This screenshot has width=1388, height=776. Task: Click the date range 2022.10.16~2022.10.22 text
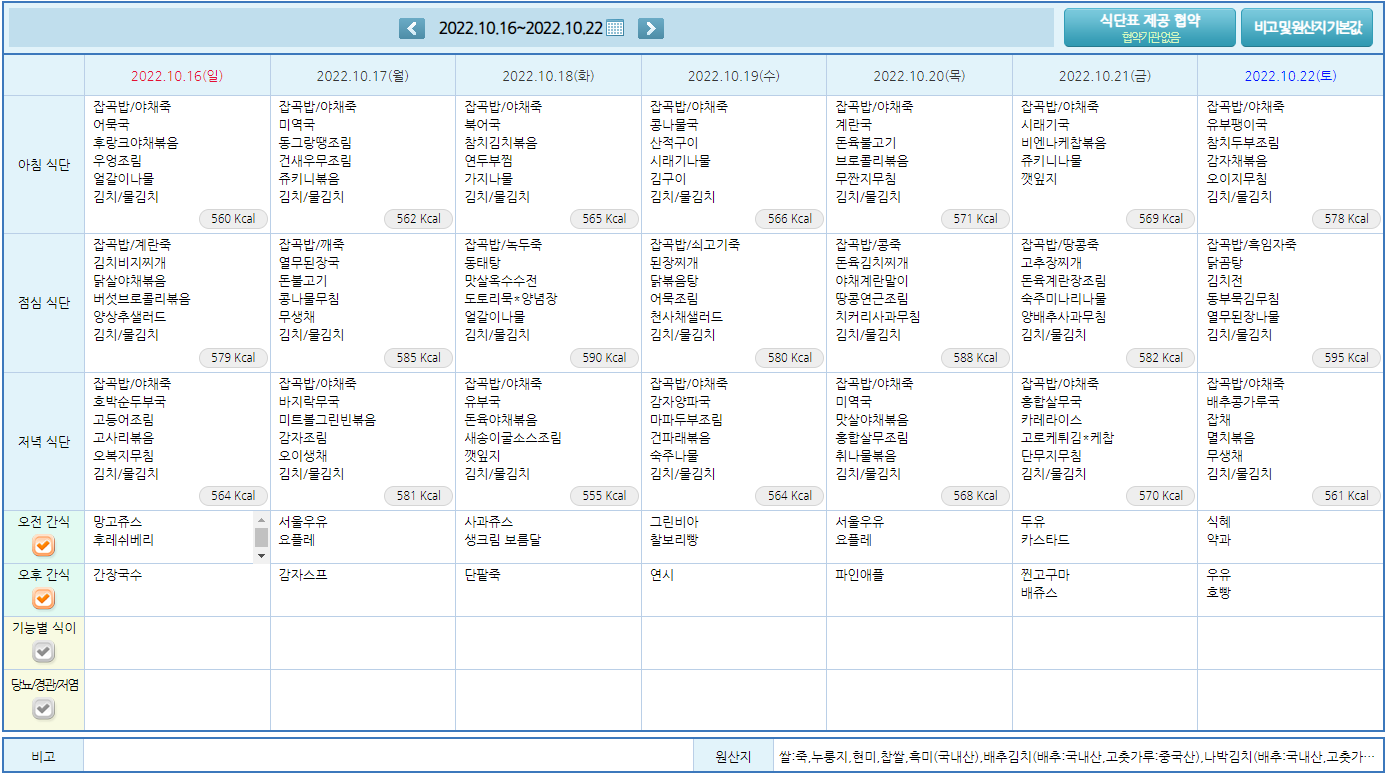pyautogui.click(x=520, y=28)
